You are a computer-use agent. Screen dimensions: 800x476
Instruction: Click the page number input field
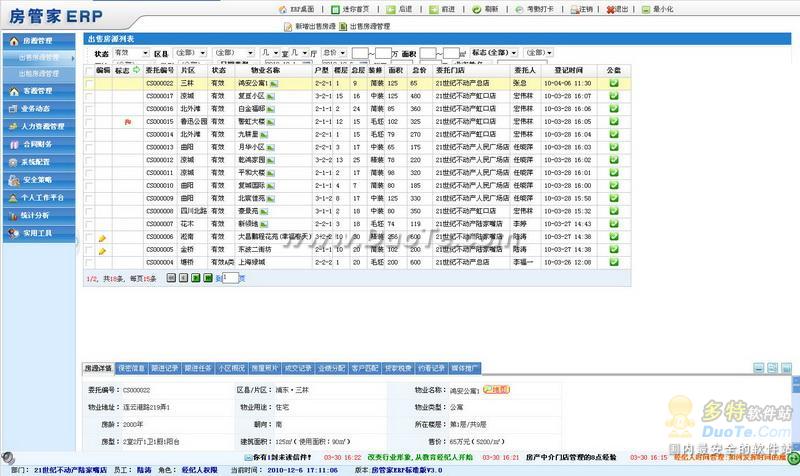click(x=231, y=278)
